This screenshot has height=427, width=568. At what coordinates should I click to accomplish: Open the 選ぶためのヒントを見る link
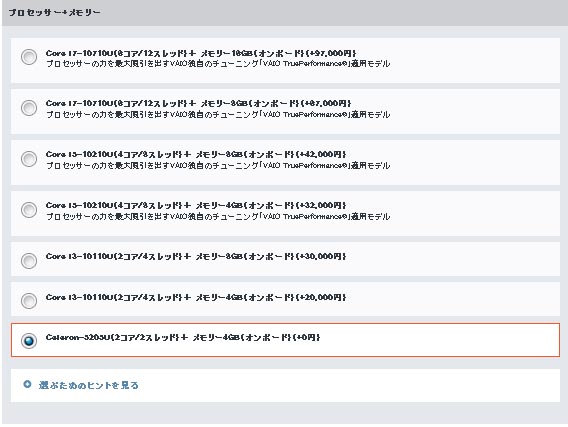click(88, 385)
